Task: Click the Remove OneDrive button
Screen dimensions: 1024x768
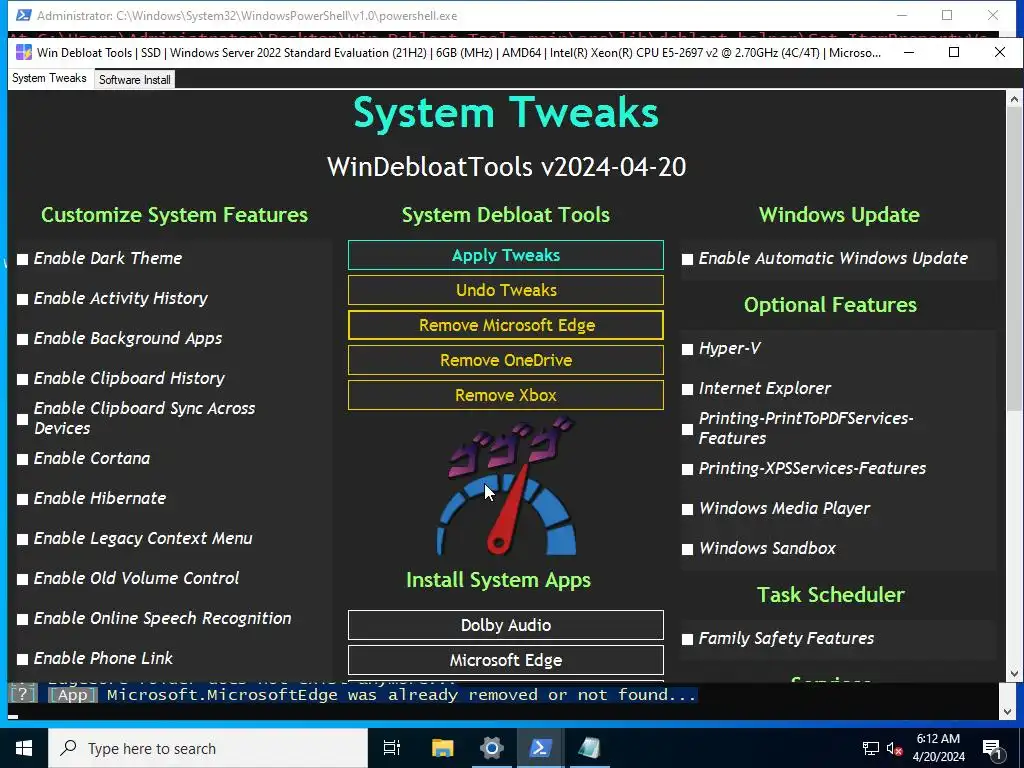Action: click(505, 360)
